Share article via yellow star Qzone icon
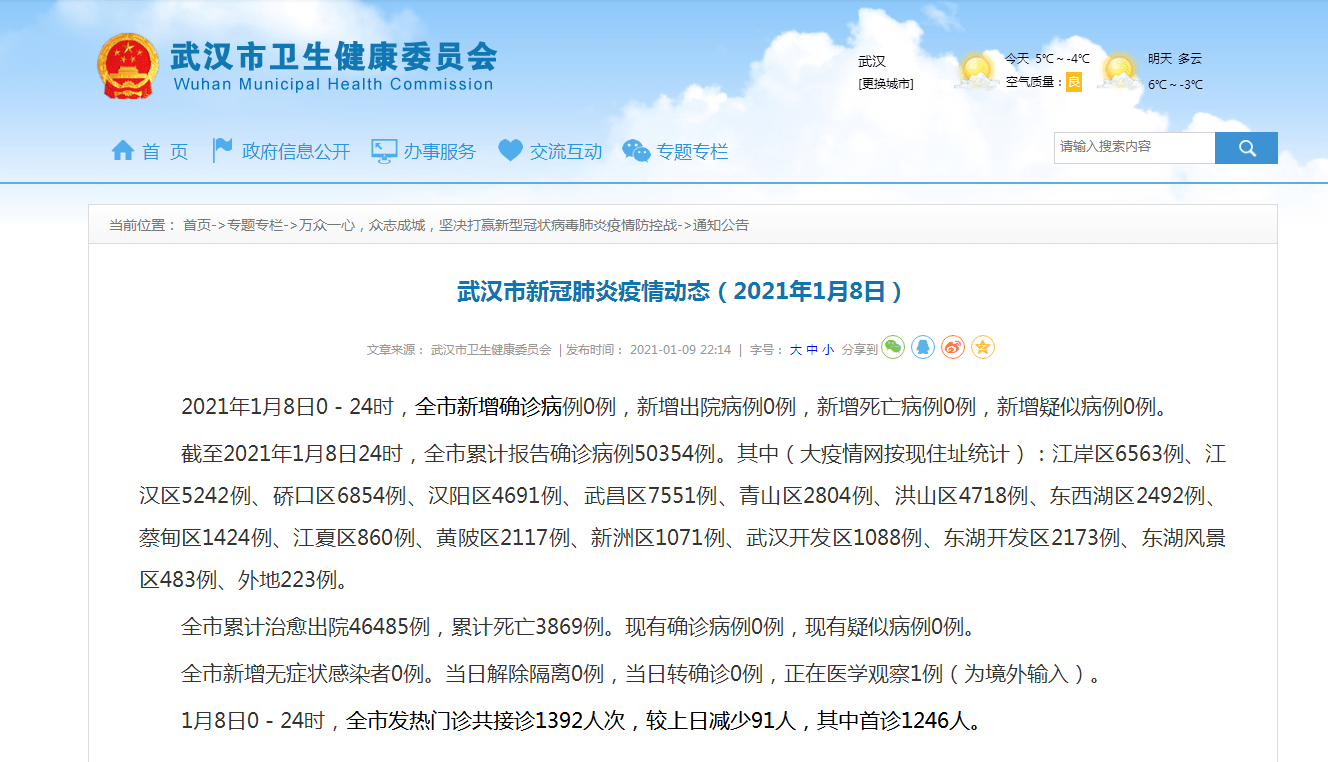The height and width of the screenshot is (762, 1328). point(983,347)
